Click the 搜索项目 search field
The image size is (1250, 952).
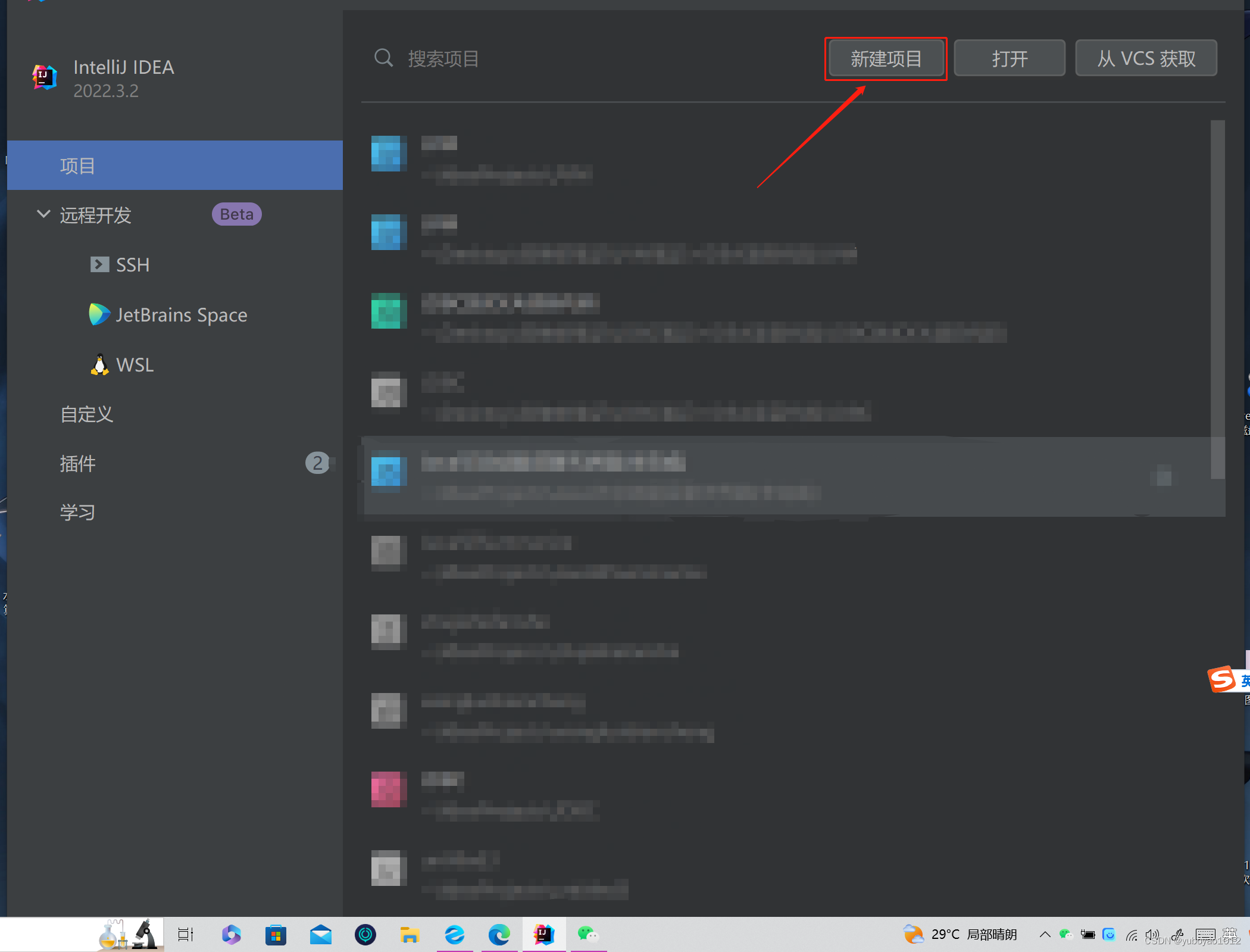tap(536, 58)
